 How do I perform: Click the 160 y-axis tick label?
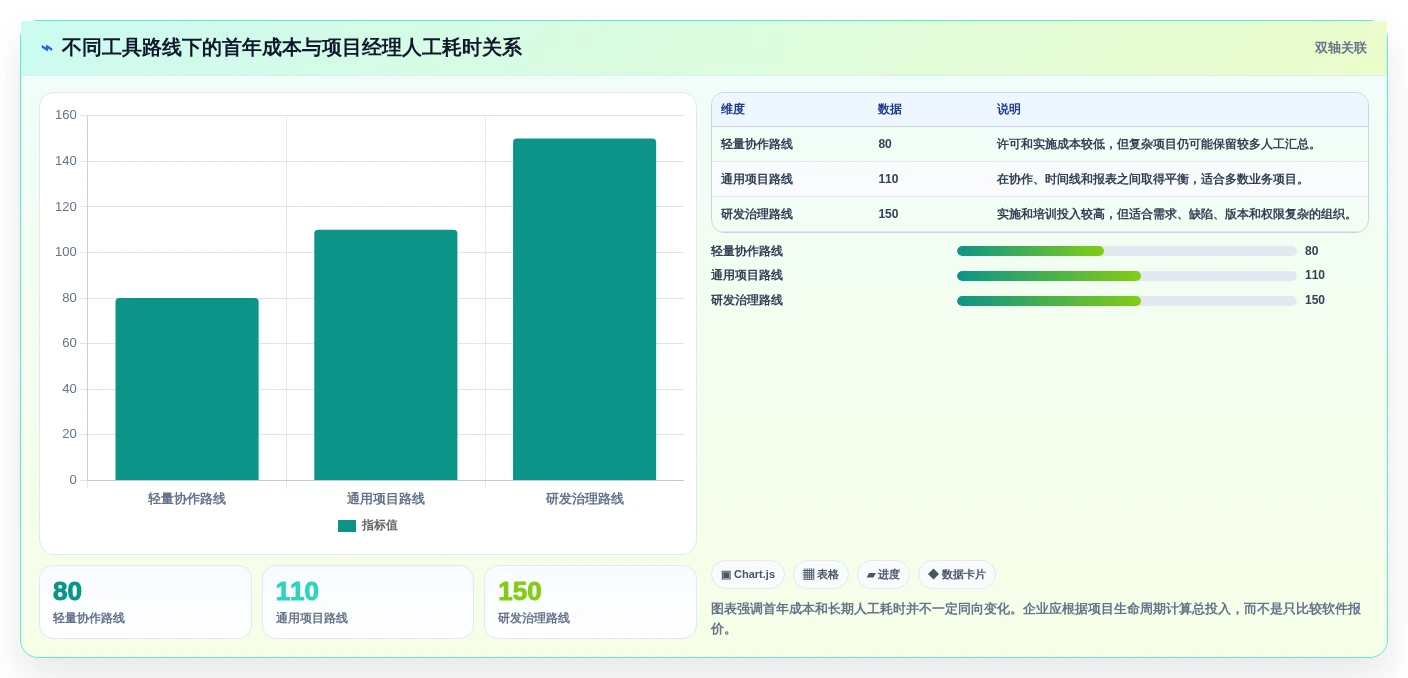point(66,115)
